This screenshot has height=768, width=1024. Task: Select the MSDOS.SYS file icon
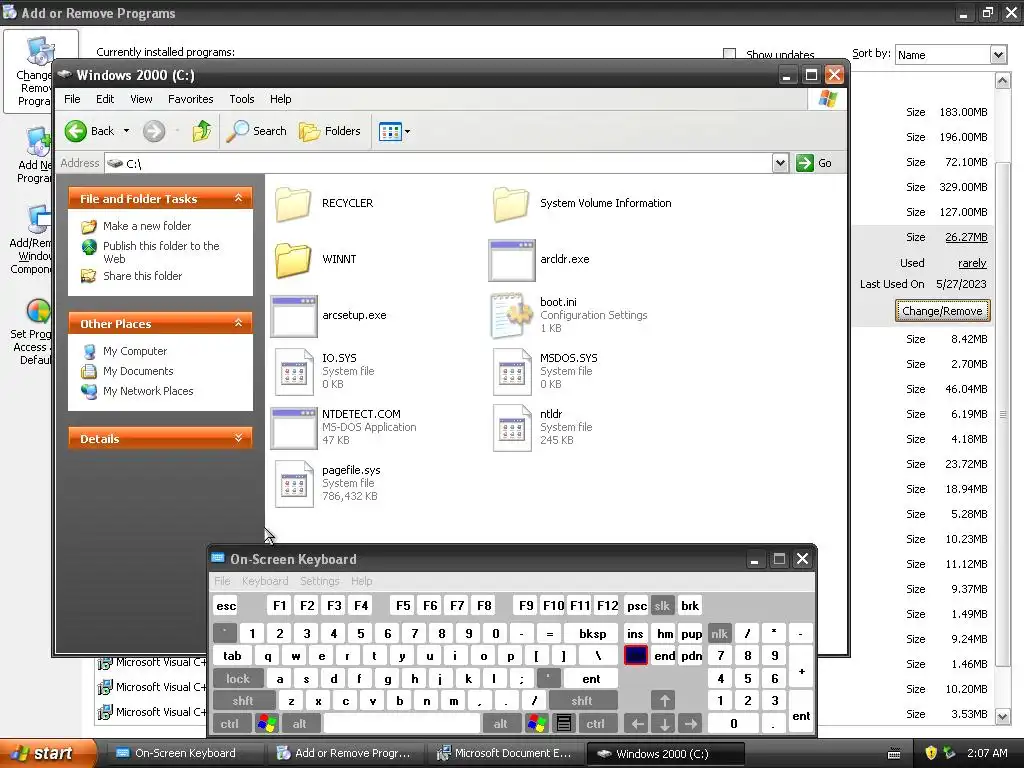[512, 372]
